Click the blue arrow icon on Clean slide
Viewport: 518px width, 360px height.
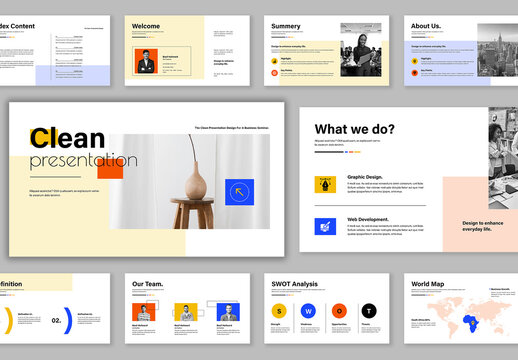coord(239,192)
